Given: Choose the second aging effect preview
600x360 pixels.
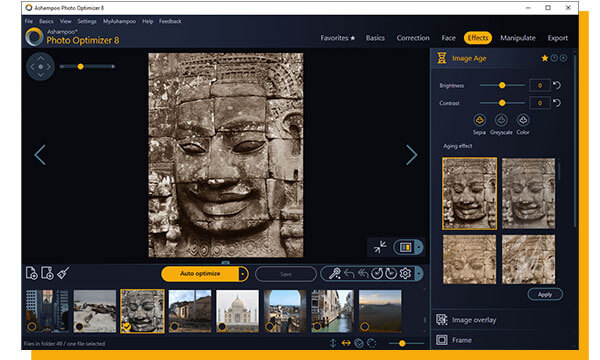Looking at the screenshot, I should (x=528, y=193).
